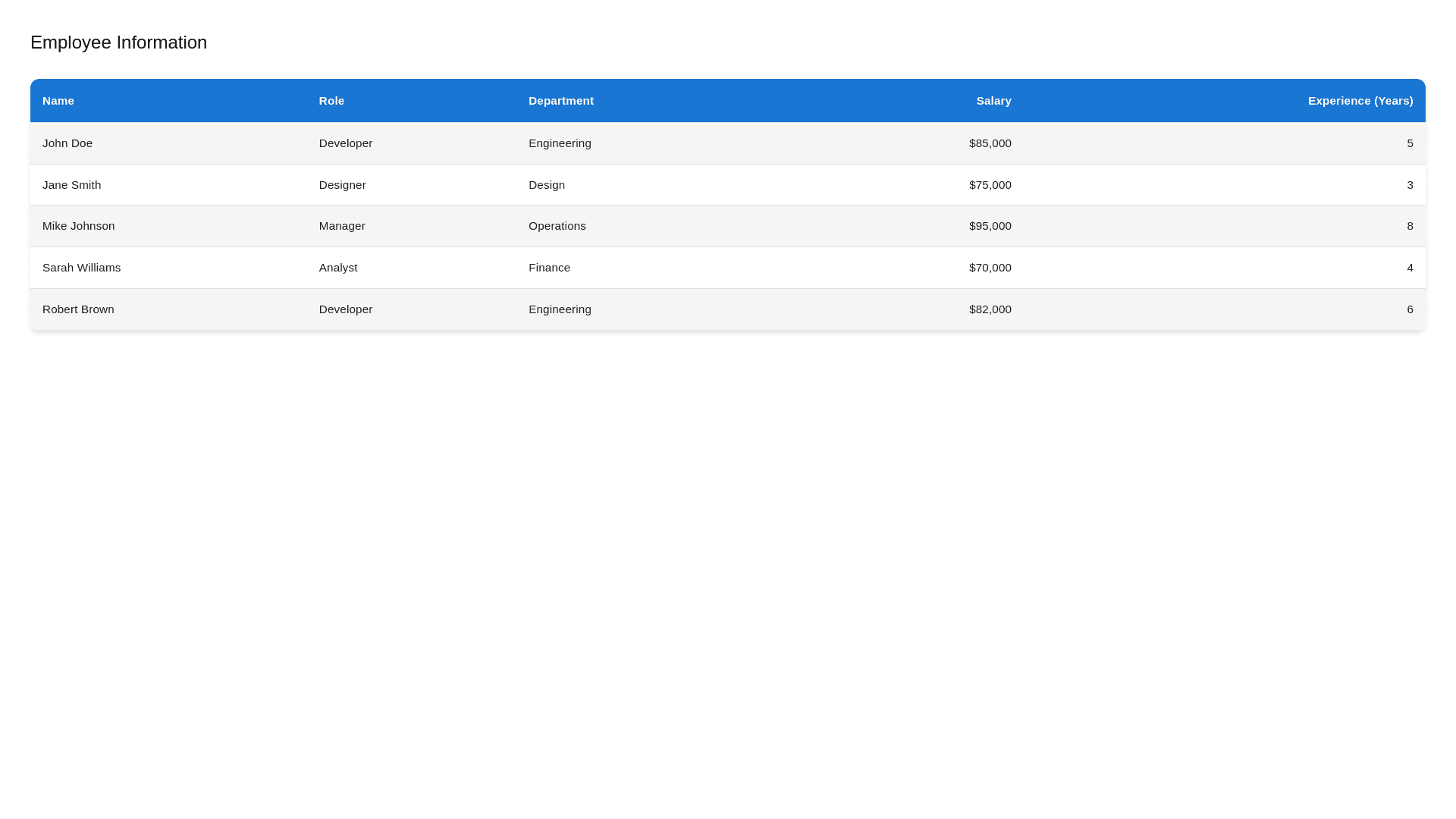Click the Salary column header
1456x819 pixels.
pos(993,101)
